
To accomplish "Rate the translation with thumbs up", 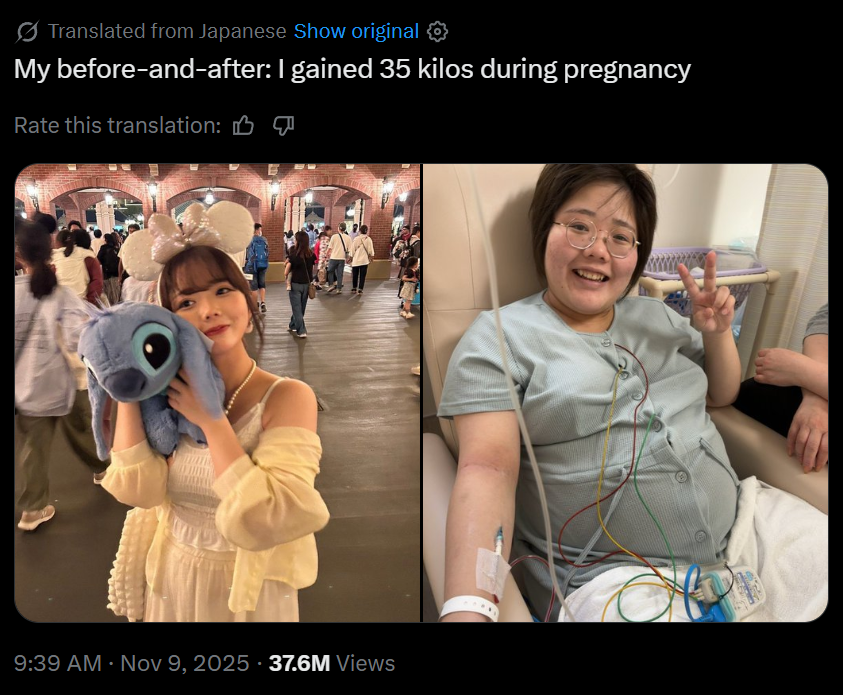I will 243,126.
